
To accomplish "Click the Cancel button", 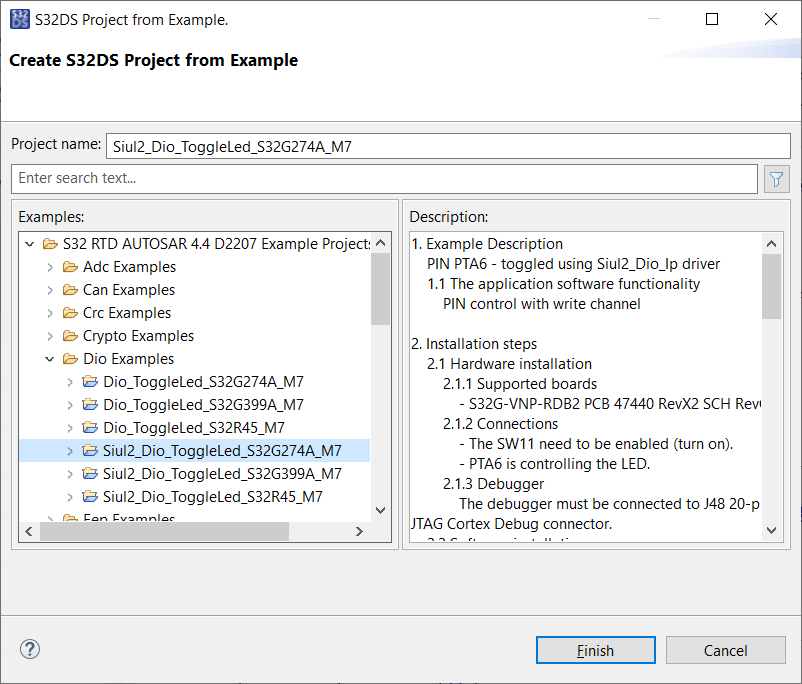I will [726, 649].
